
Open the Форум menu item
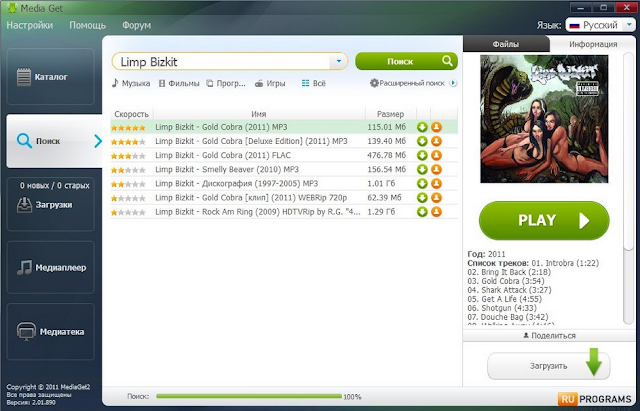(x=136, y=25)
